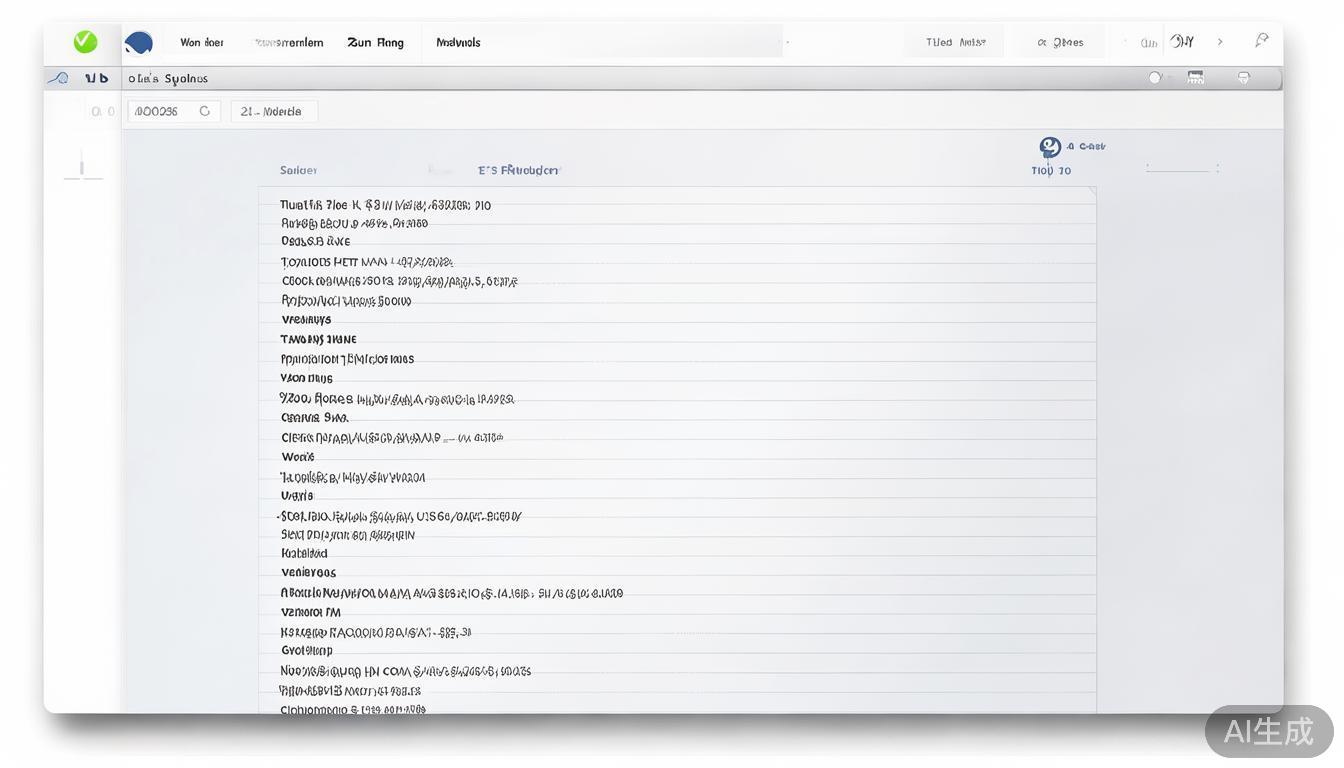The image size is (1344, 768).
Task: Click the 'Tlled Anls' button
Action: (955, 42)
